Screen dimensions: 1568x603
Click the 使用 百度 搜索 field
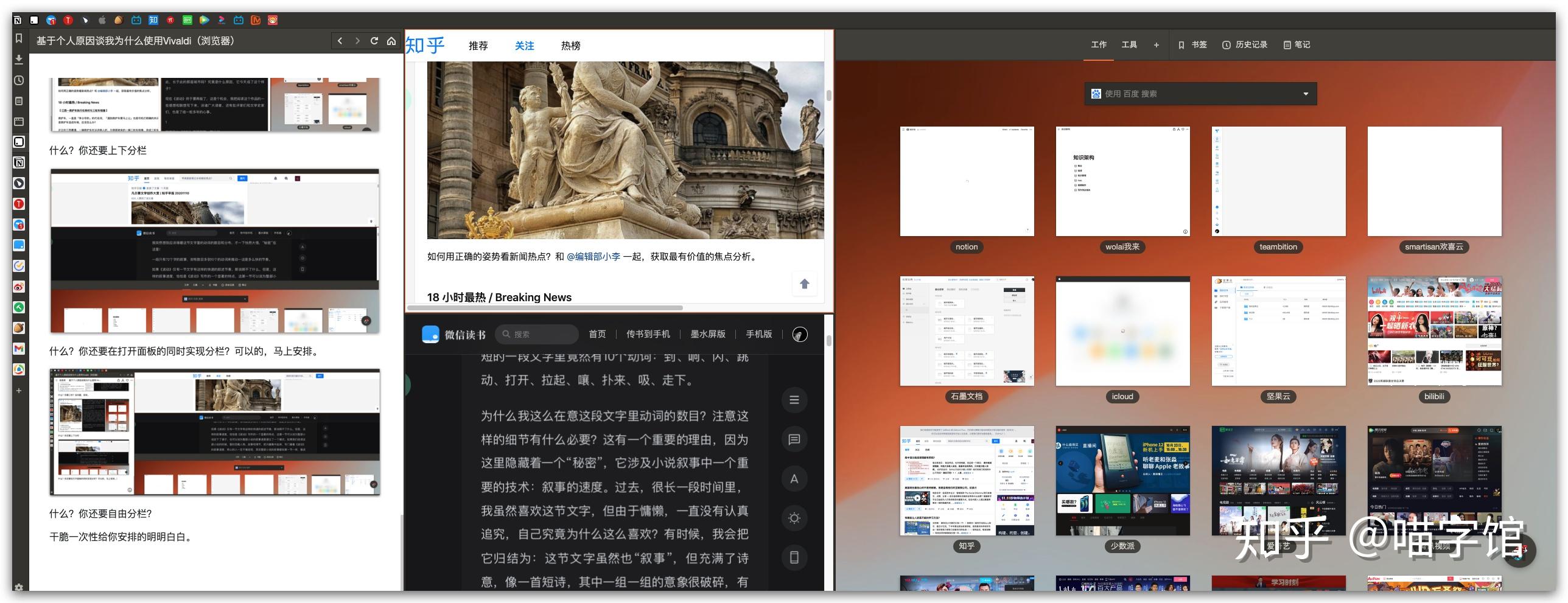coord(1200,94)
